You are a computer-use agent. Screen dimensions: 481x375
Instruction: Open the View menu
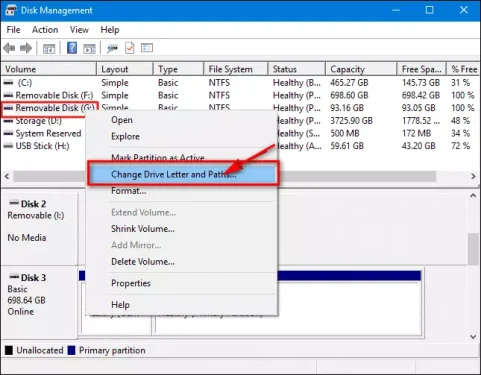79,30
